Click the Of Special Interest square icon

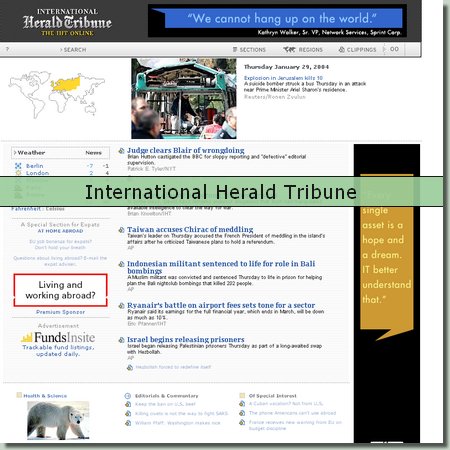242,395
